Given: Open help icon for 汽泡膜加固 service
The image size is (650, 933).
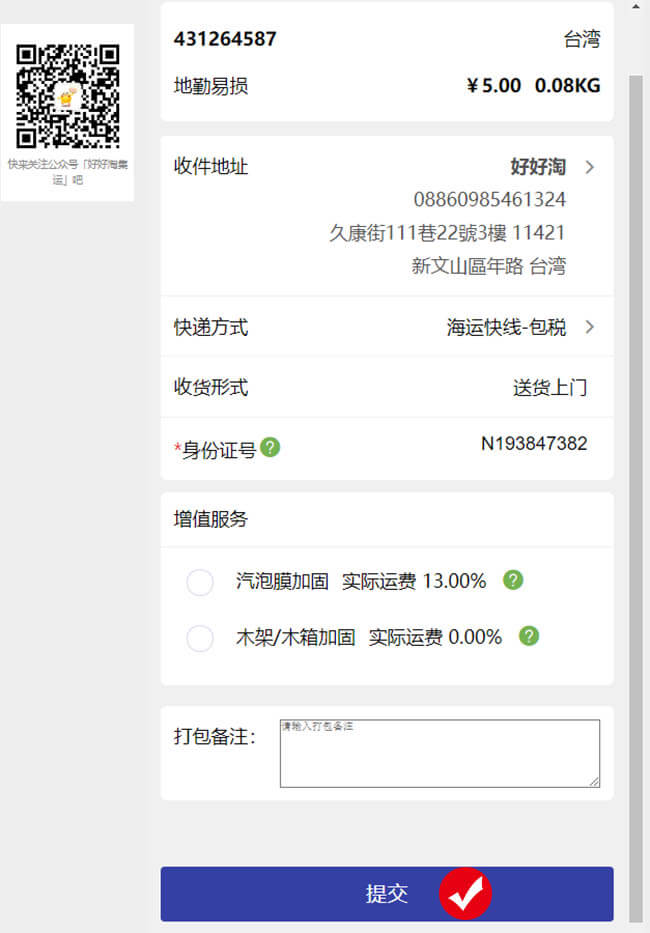Looking at the screenshot, I should pos(513,580).
